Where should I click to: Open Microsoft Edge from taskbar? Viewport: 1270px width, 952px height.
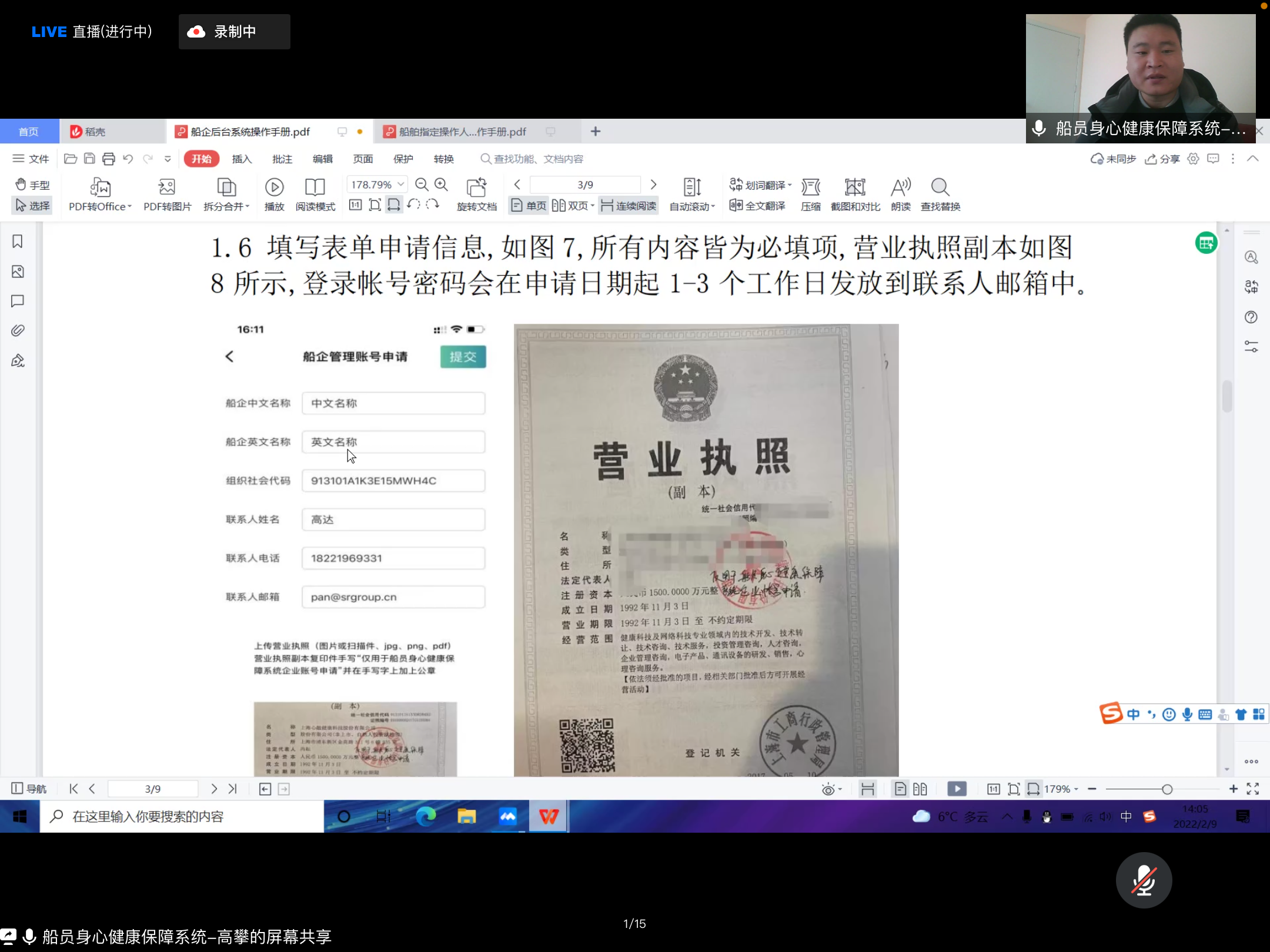tap(426, 816)
